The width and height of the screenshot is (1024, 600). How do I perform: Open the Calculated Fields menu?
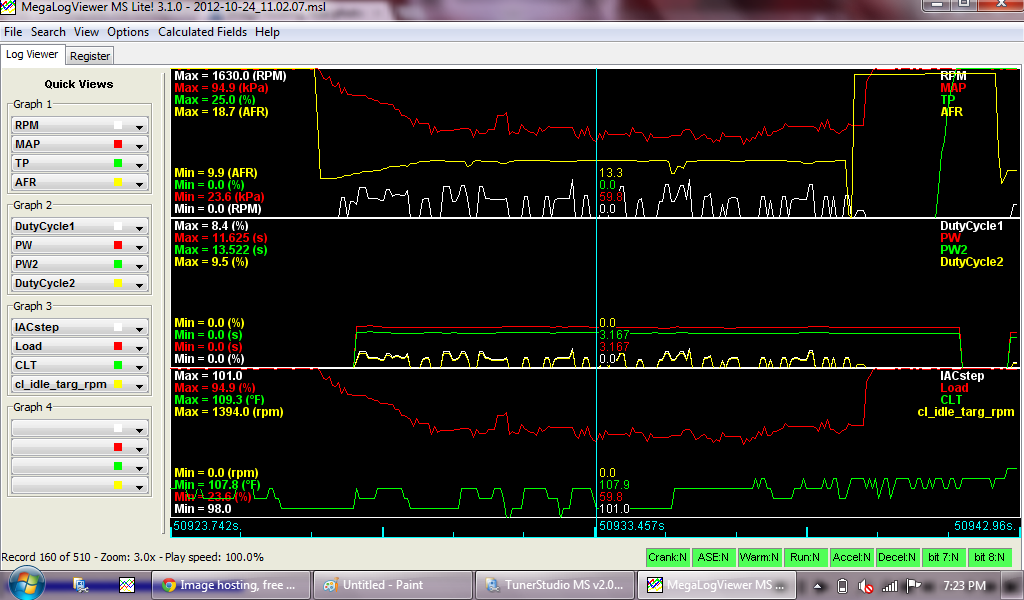click(x=202, y=32)
